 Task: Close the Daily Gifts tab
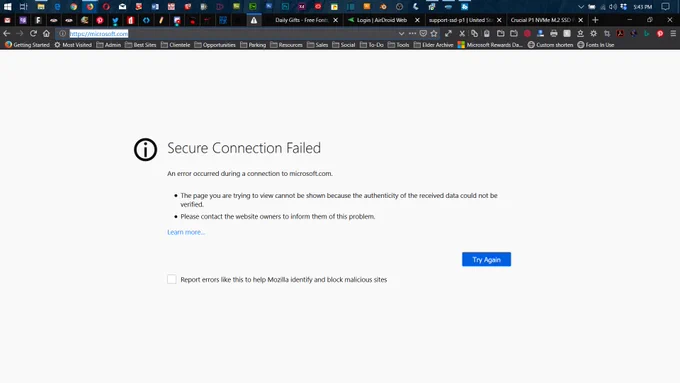click(x=335, y=20)
